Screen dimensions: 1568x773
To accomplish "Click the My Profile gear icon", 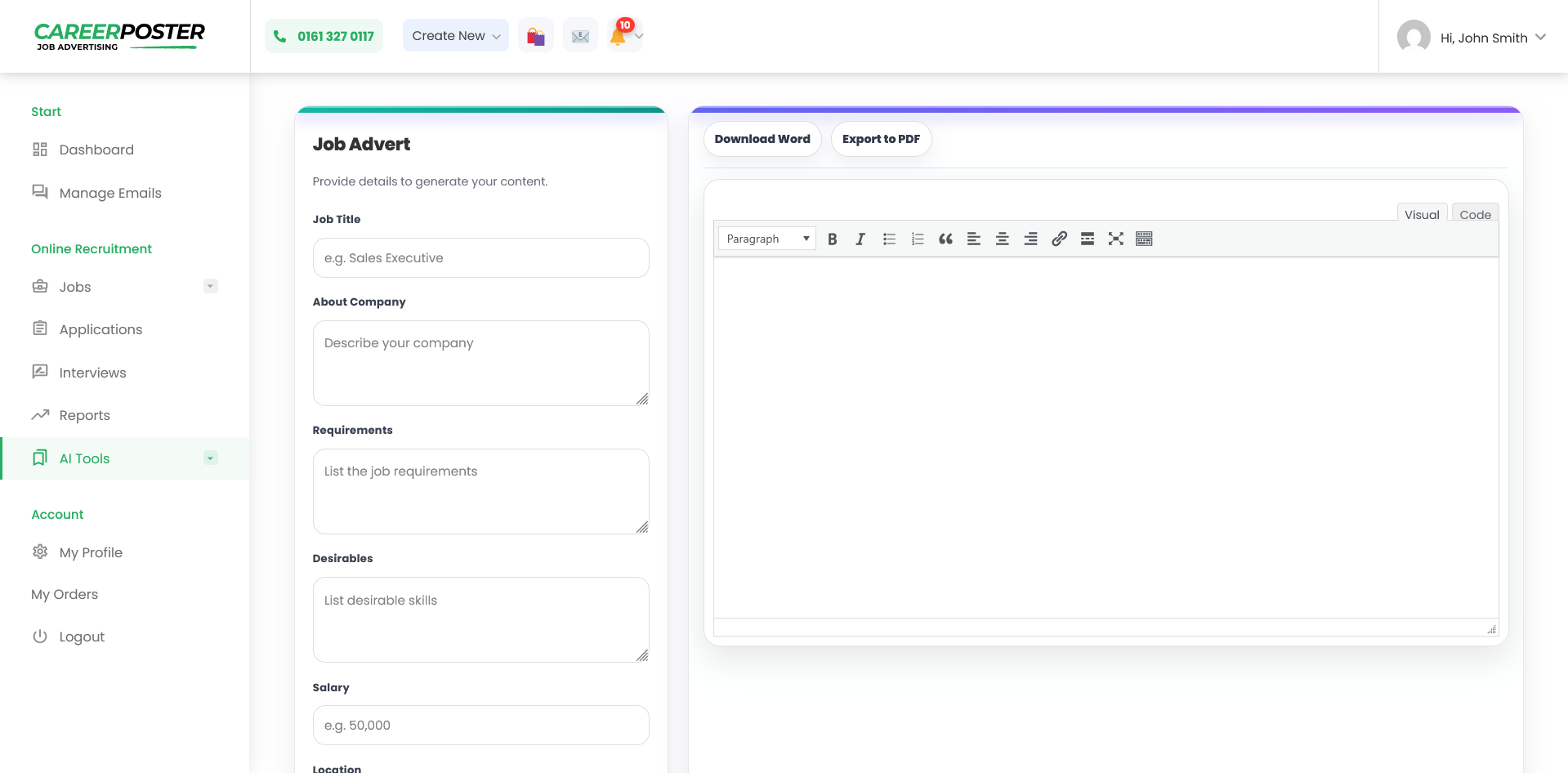I will click(x=40, y=552).
